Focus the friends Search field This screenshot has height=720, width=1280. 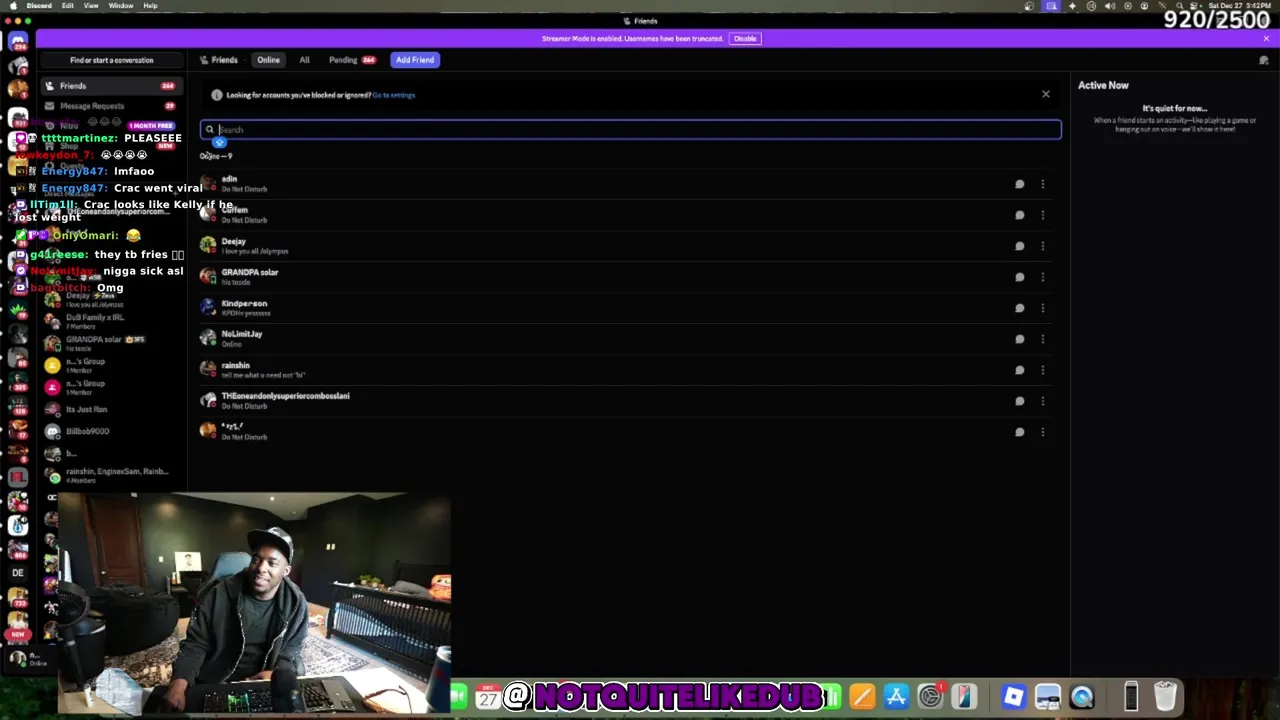click(x=631, y=129)
